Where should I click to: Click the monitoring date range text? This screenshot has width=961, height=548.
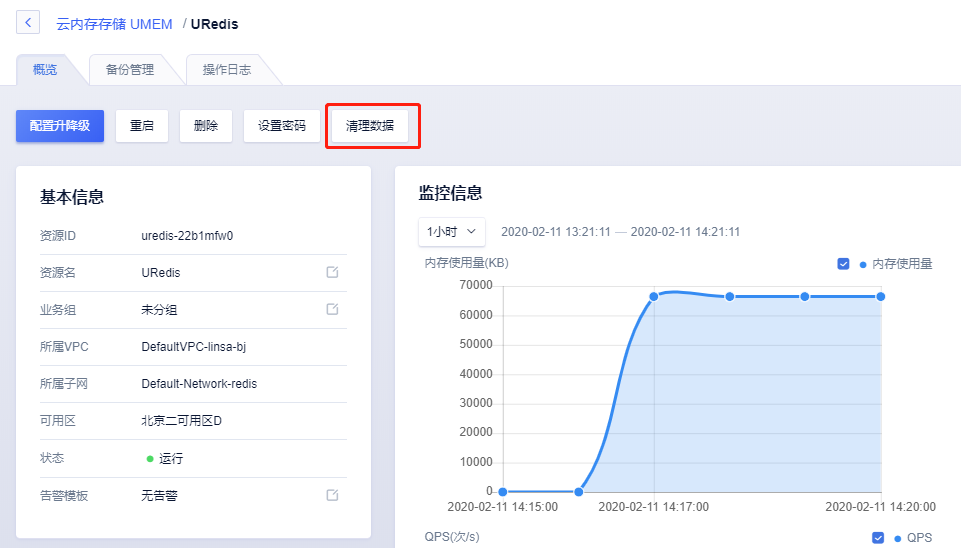tap(620, 232)
